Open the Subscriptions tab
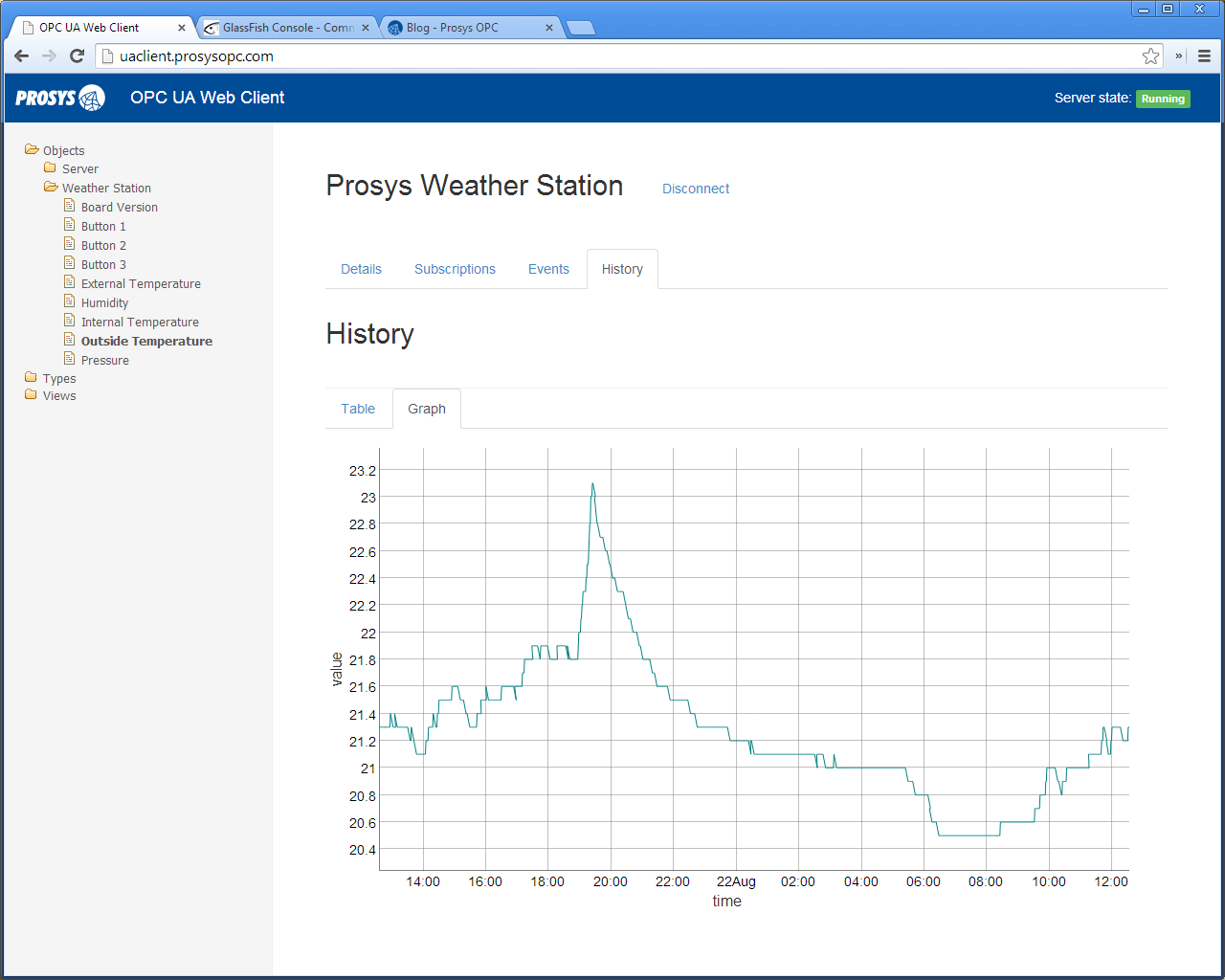 click(455, 269)
